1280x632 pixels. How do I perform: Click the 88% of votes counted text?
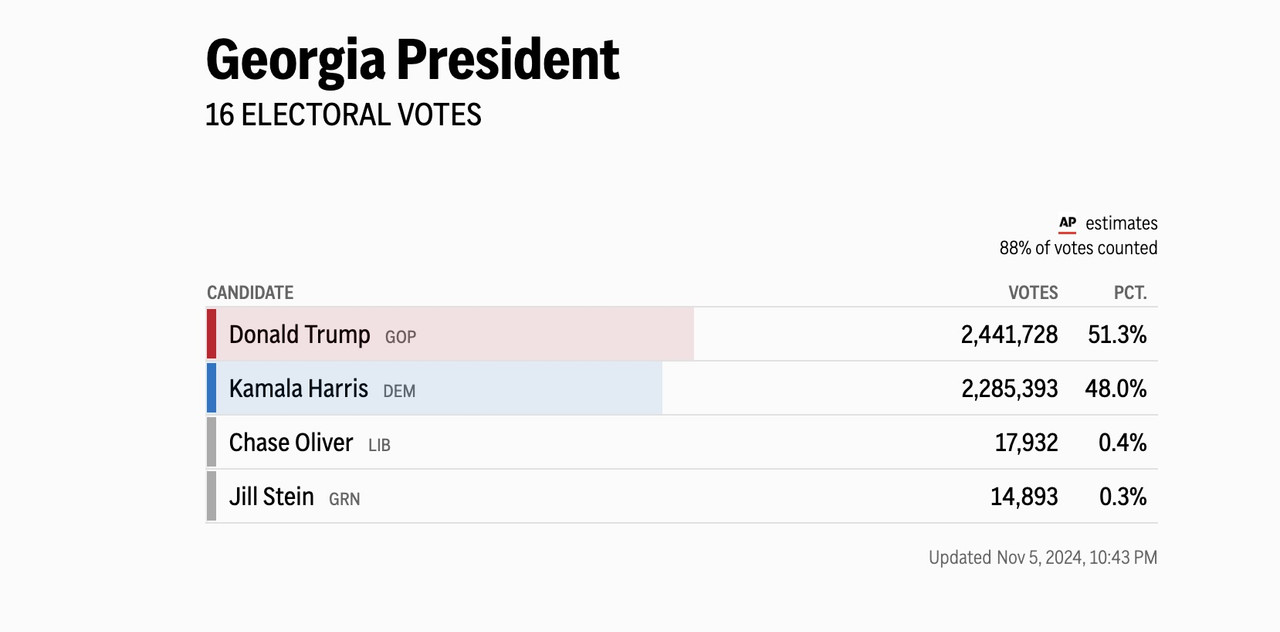1078,248
